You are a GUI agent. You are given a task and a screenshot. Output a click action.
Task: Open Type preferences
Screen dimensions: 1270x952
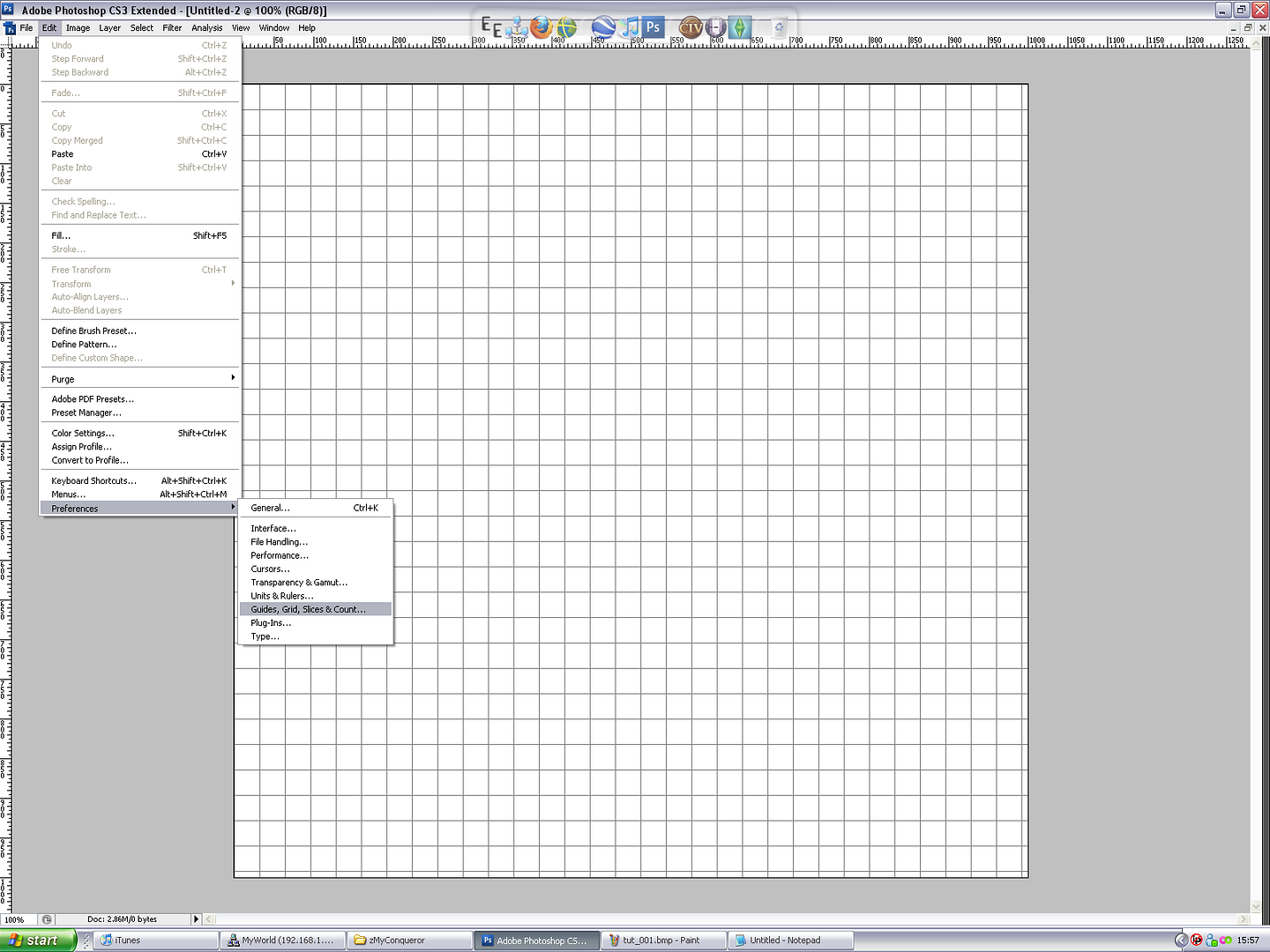(x=316, y=636)
